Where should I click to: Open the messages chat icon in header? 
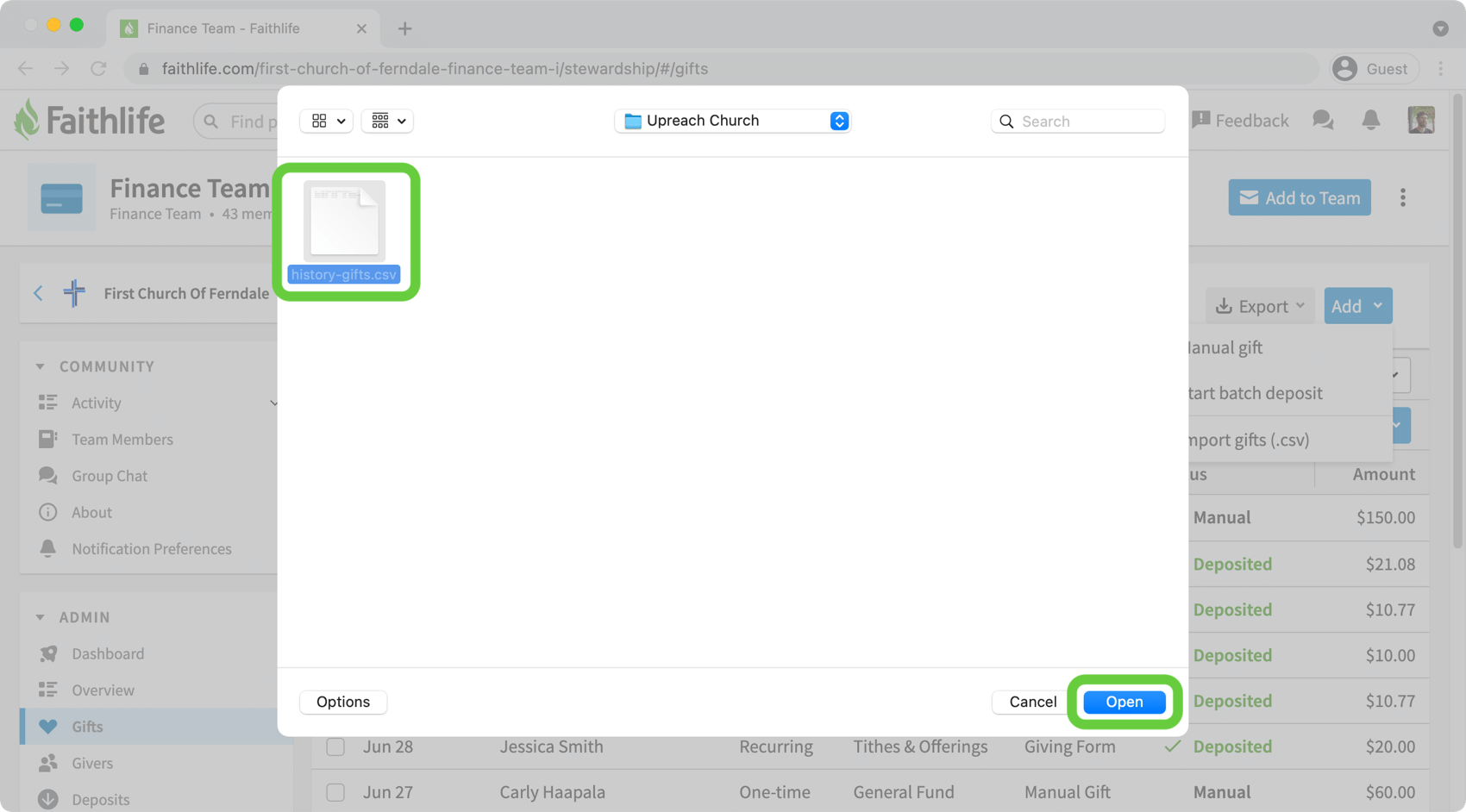tap(1323, 121)
